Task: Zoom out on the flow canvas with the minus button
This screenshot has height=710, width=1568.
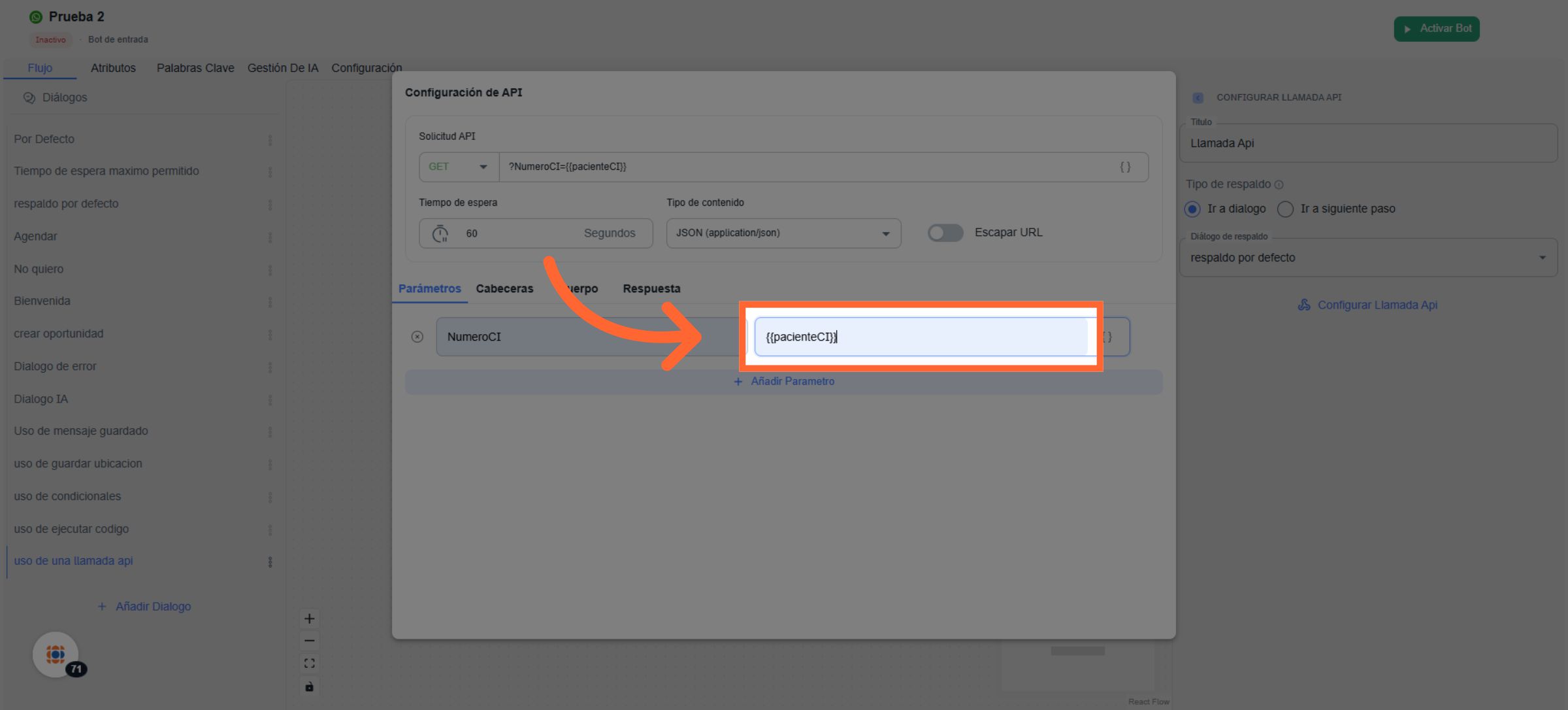Action: click(309, 641)
